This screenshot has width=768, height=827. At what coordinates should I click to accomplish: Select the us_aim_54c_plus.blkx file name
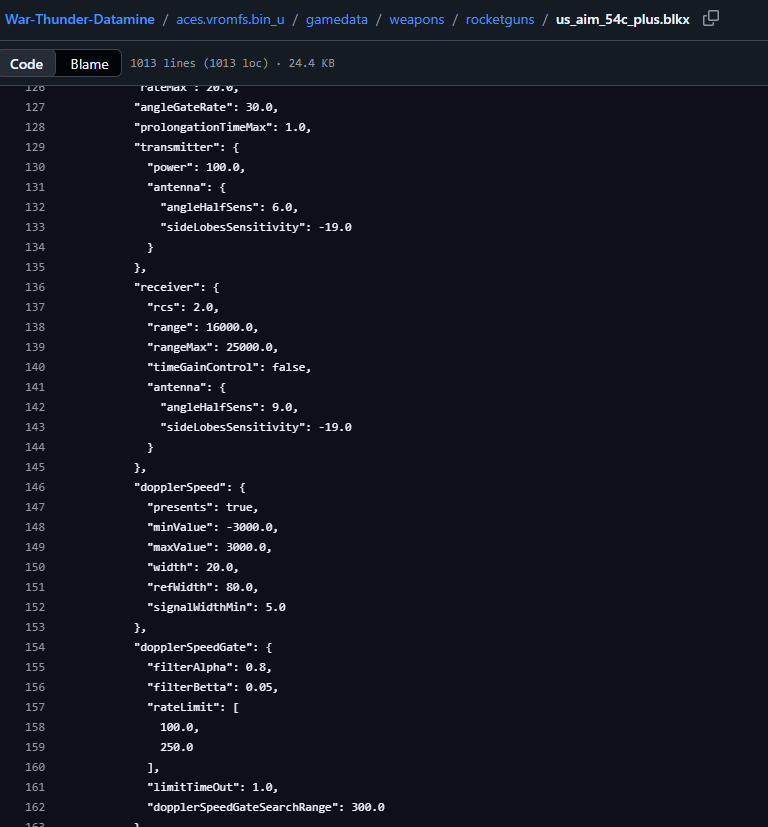(x=622, y=20)
